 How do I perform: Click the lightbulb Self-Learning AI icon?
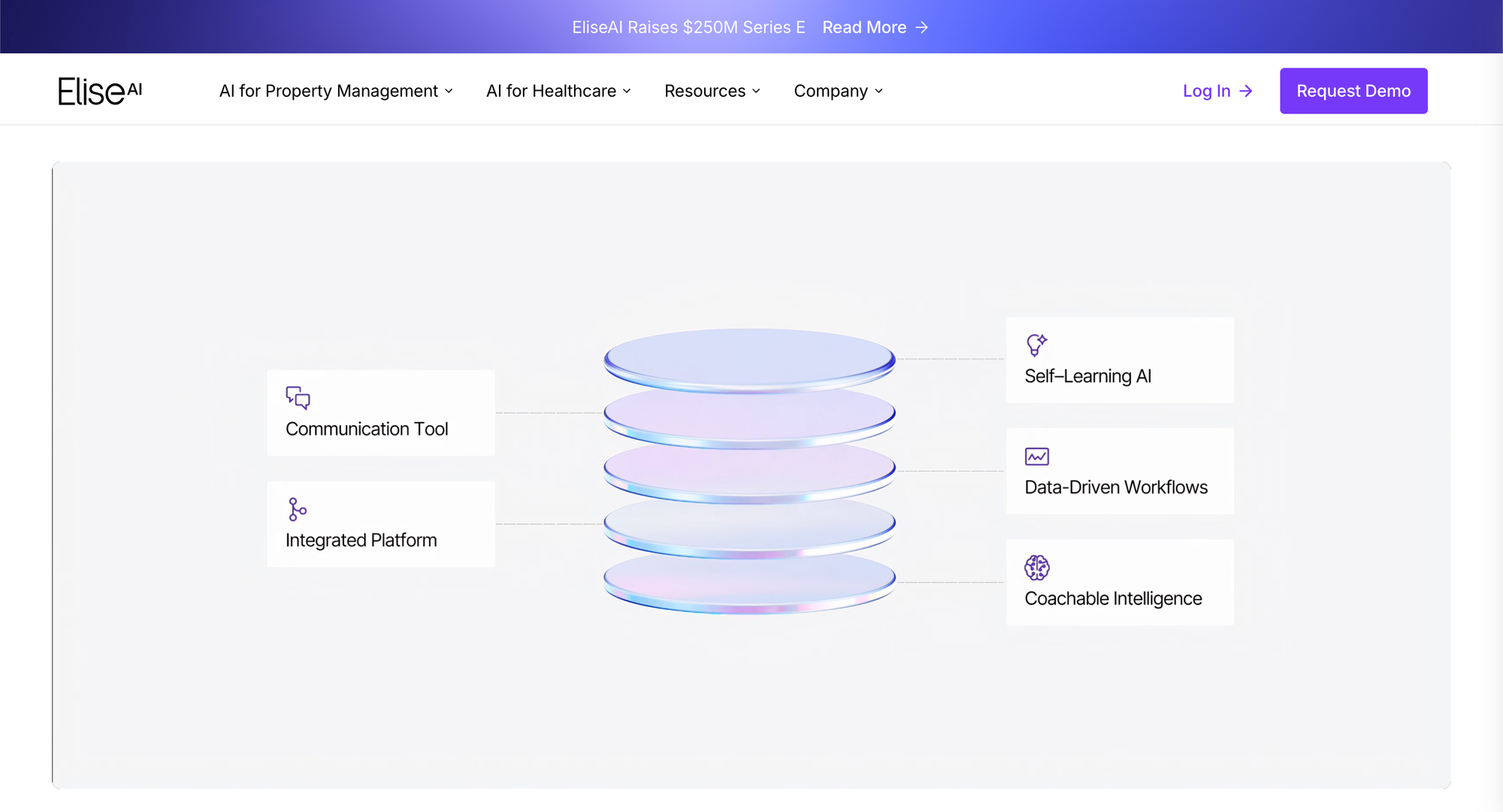[1036, 345]
